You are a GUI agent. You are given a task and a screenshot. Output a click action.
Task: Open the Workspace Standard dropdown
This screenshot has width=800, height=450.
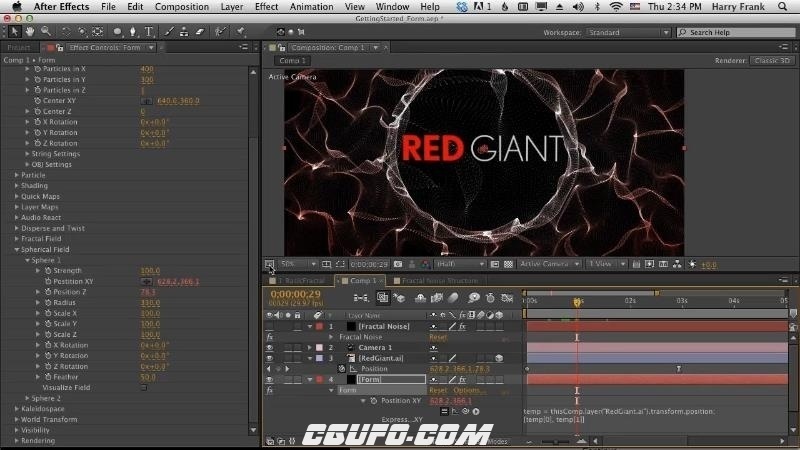point(628,32)
